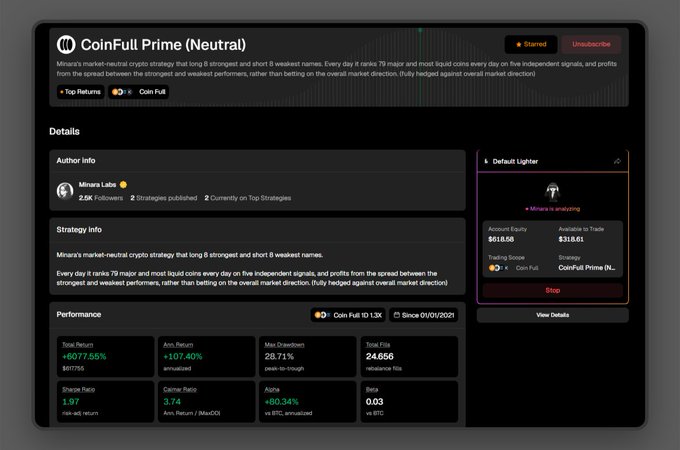Click the 2.5K Followers count
Viewport: 680px width, 450px height.
click(101, 198)
